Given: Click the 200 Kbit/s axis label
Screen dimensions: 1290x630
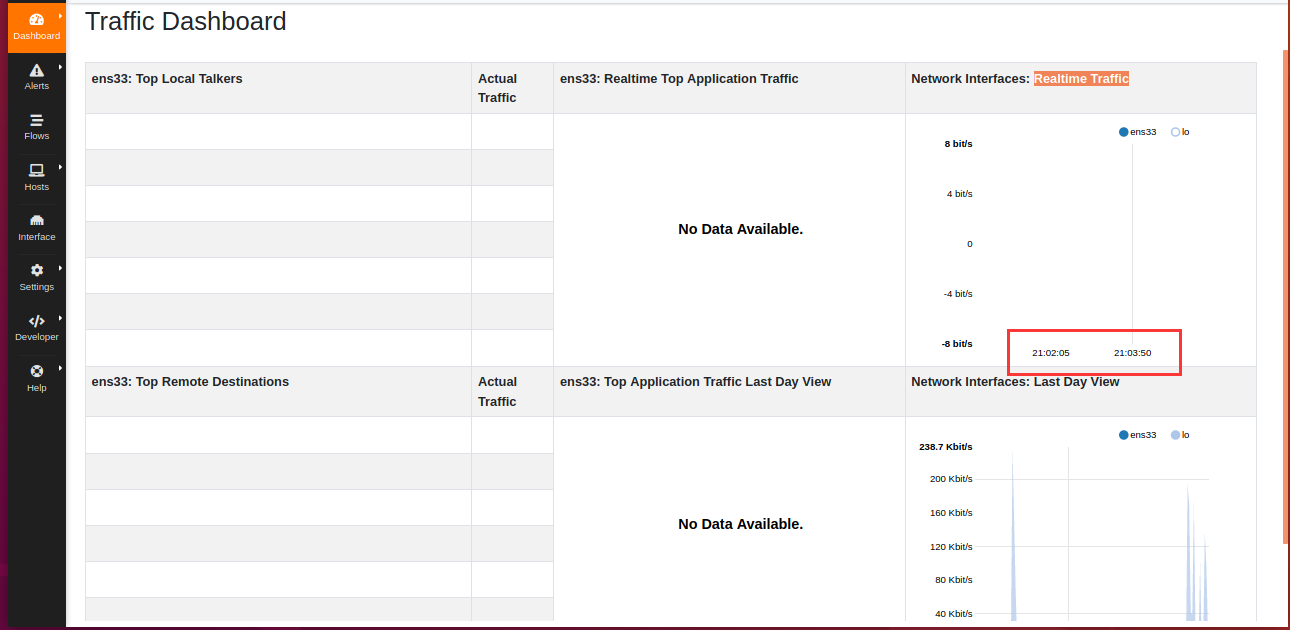Looking at the screenshot, I should click(951, 479).
